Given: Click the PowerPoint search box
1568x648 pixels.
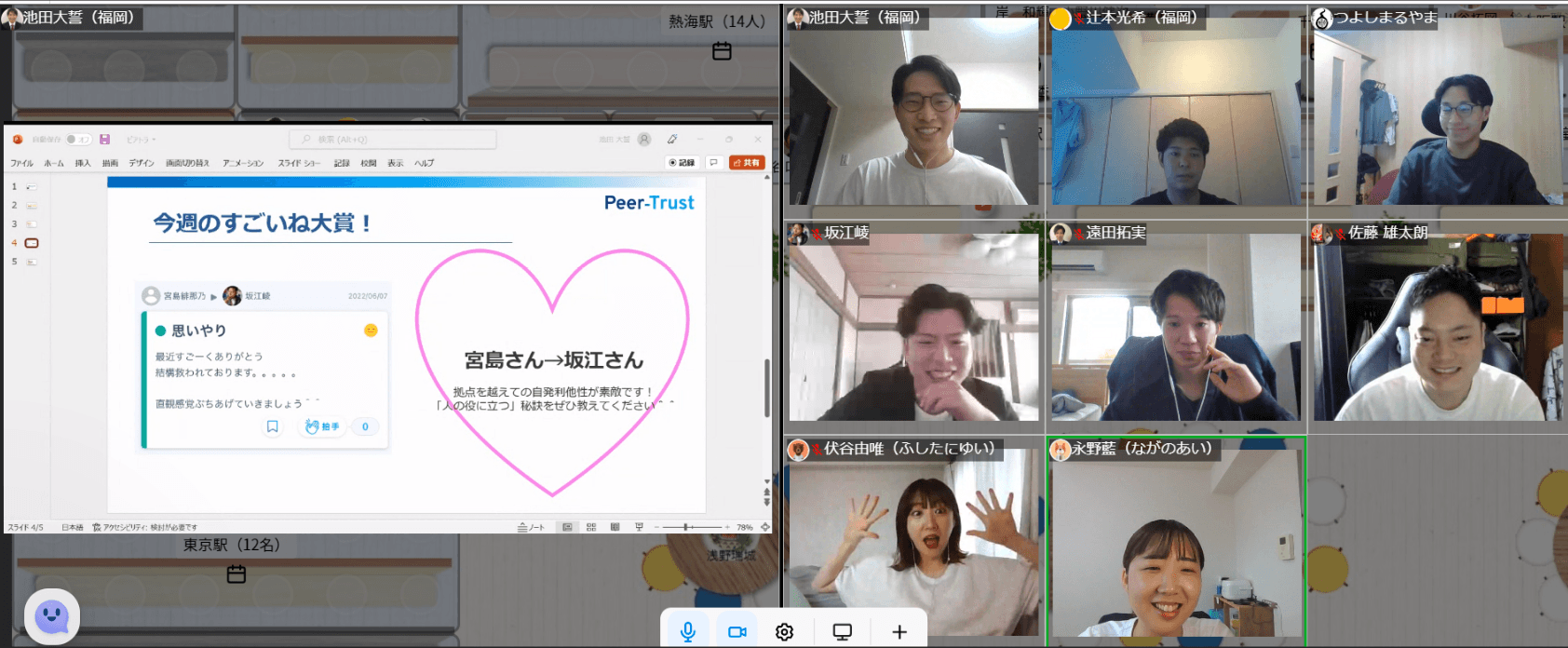Looking at the screenshot, I should tap(393, 140).
